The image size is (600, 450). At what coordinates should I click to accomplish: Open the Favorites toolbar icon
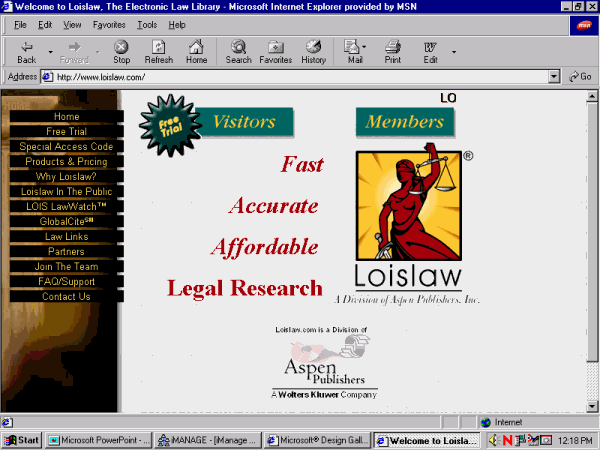275,51
